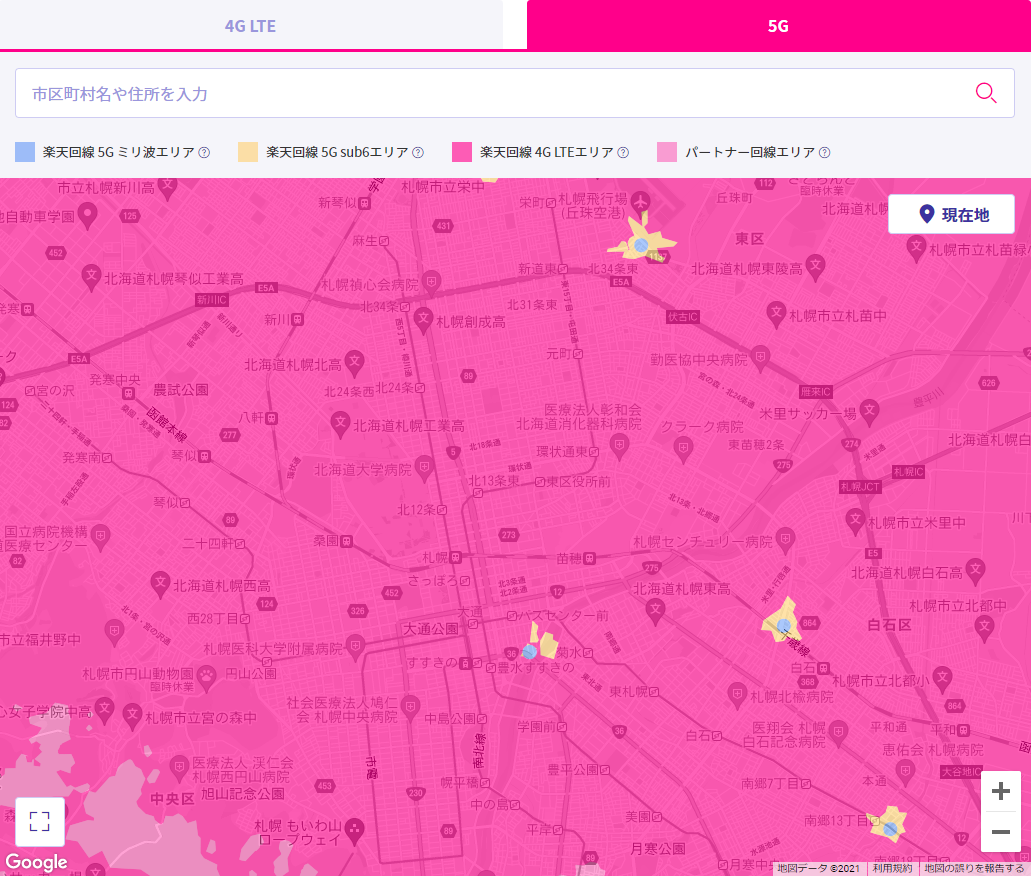Open help for パートナー回線エリア legend
1031x876 pixels.
point(825,153)
